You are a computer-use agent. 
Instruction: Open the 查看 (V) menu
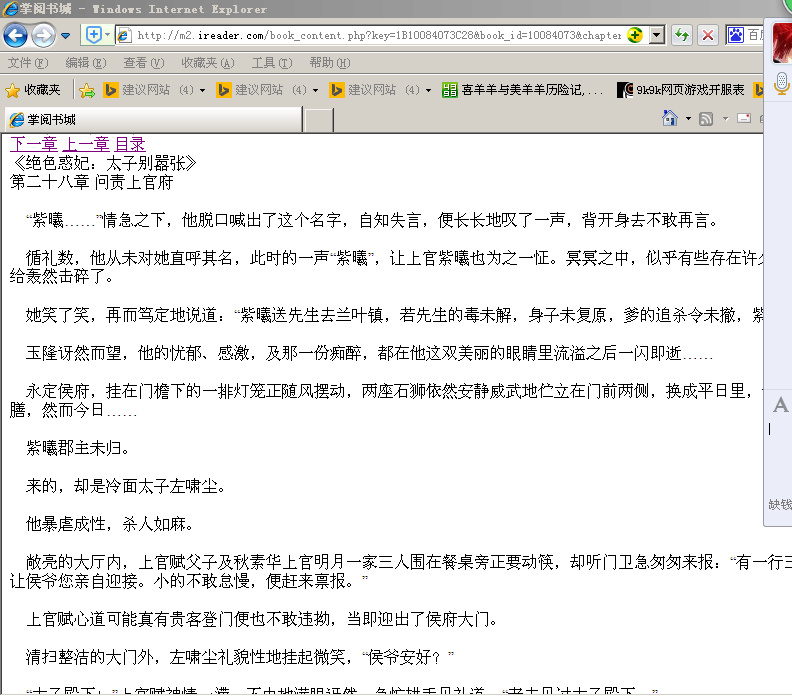[x=144, y=63]
